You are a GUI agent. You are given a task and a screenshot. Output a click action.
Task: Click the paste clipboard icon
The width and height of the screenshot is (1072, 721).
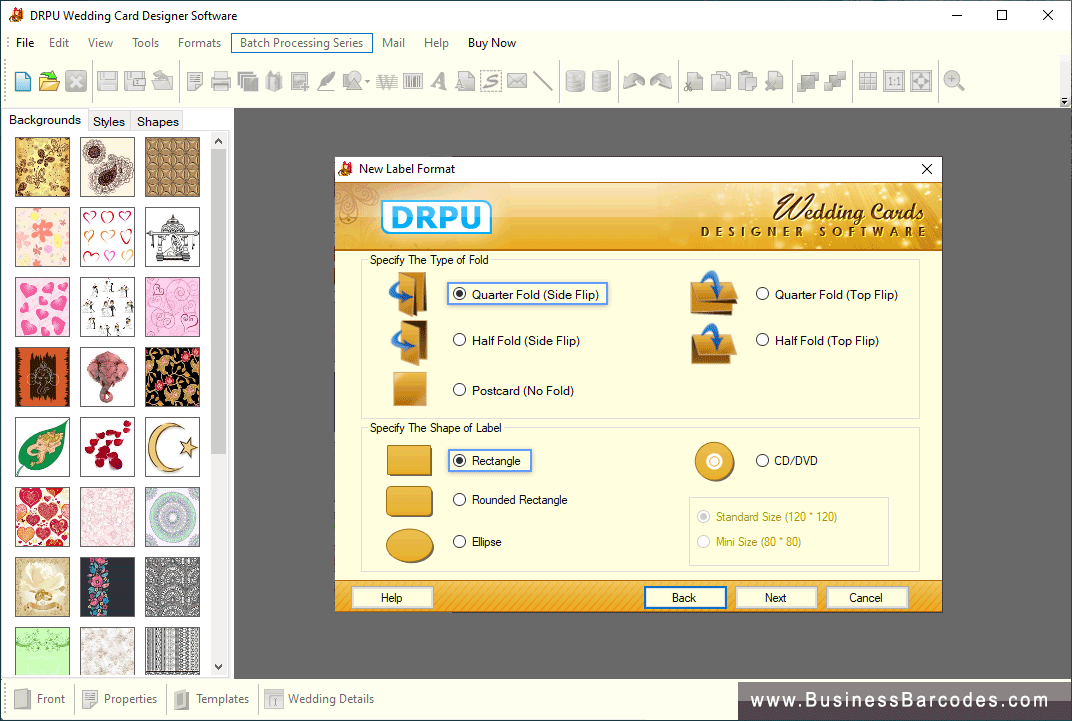point(747,81)
